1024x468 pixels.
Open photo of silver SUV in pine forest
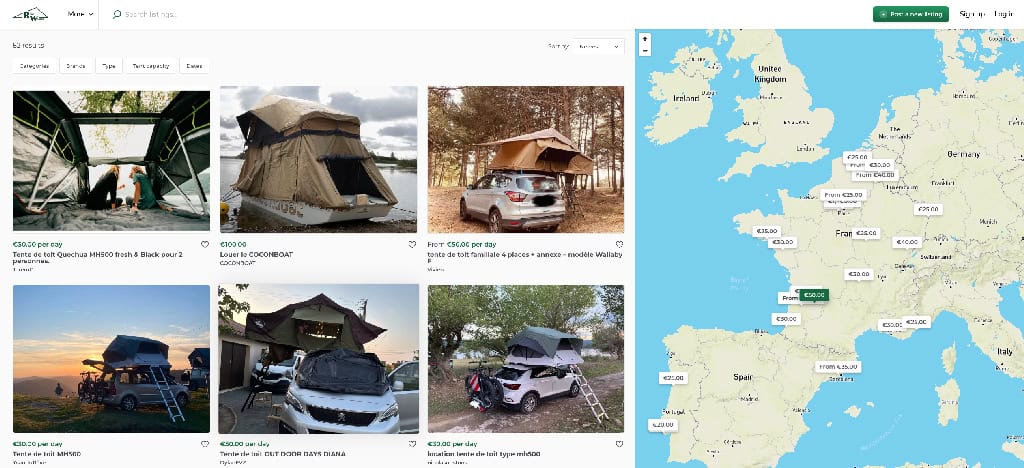click(526, 159)
